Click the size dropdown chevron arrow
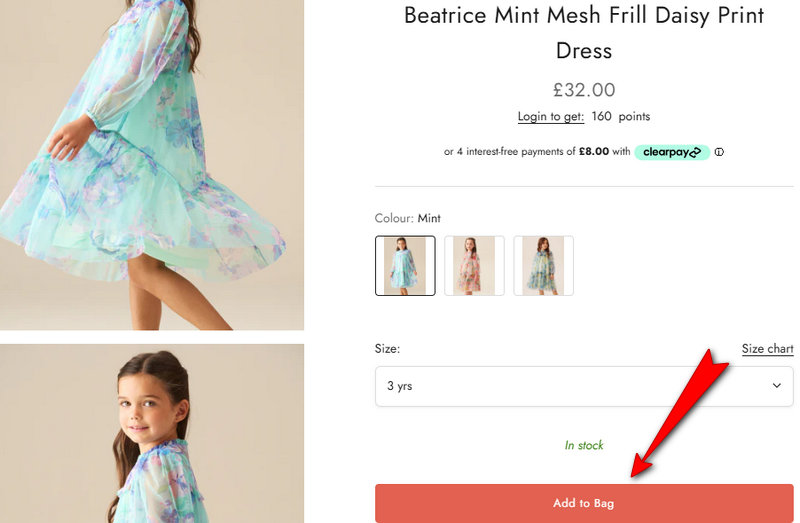The height and width of the screenshot is (523, 800). click(776, 386)
